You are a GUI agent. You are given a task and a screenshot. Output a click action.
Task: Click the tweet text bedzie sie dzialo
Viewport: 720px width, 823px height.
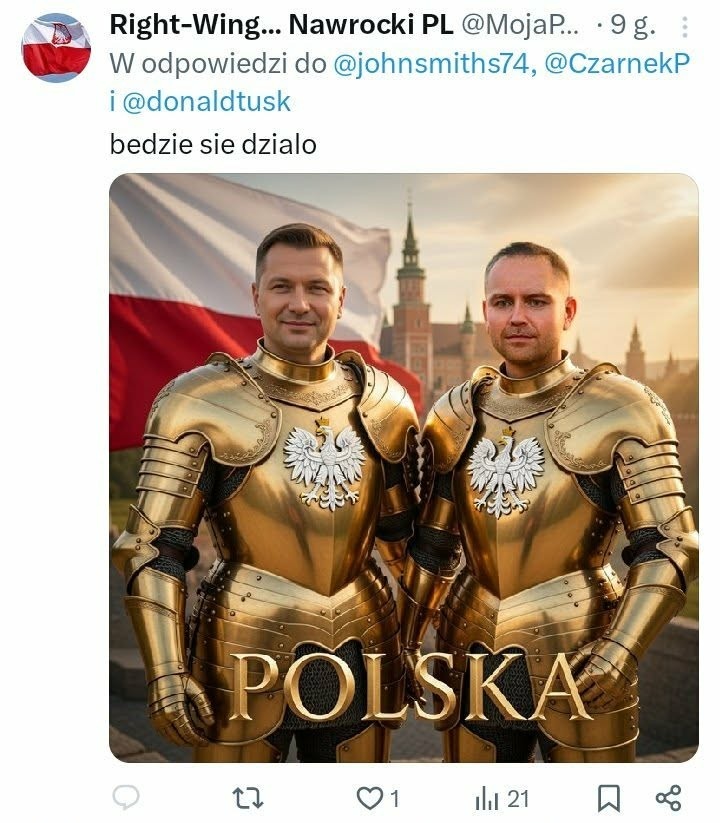coord(213,144)
